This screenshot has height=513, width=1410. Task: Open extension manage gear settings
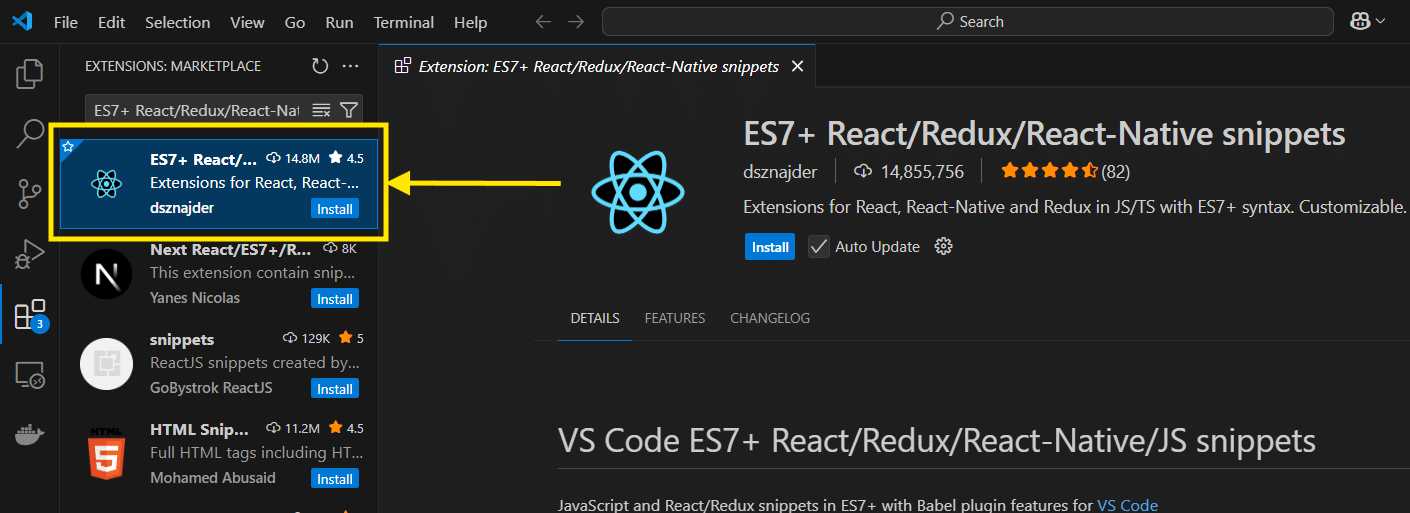pyautogui.click(x=942, y=246)
